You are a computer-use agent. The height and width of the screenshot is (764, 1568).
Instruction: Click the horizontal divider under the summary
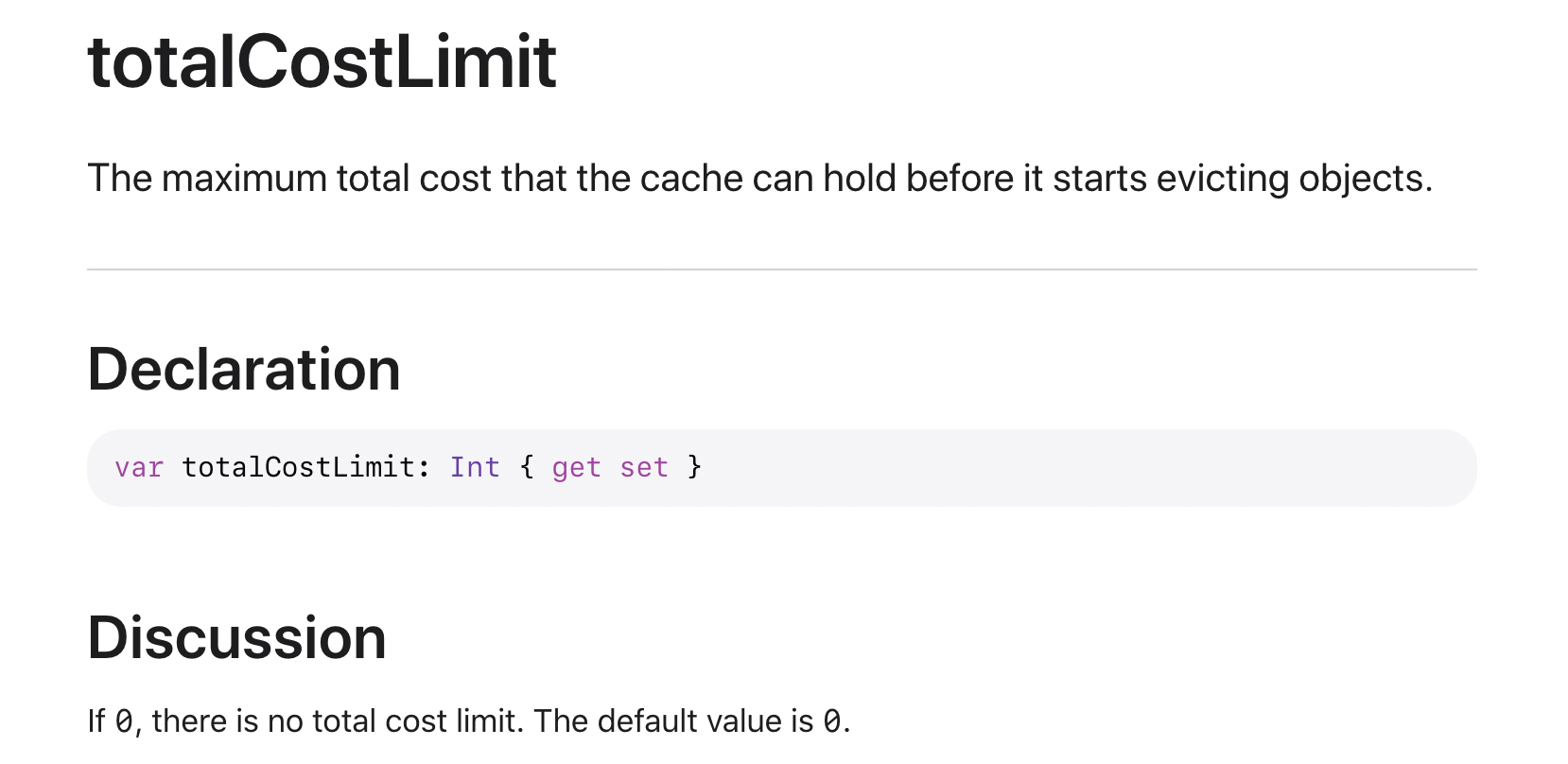click(x=782, y=269)
